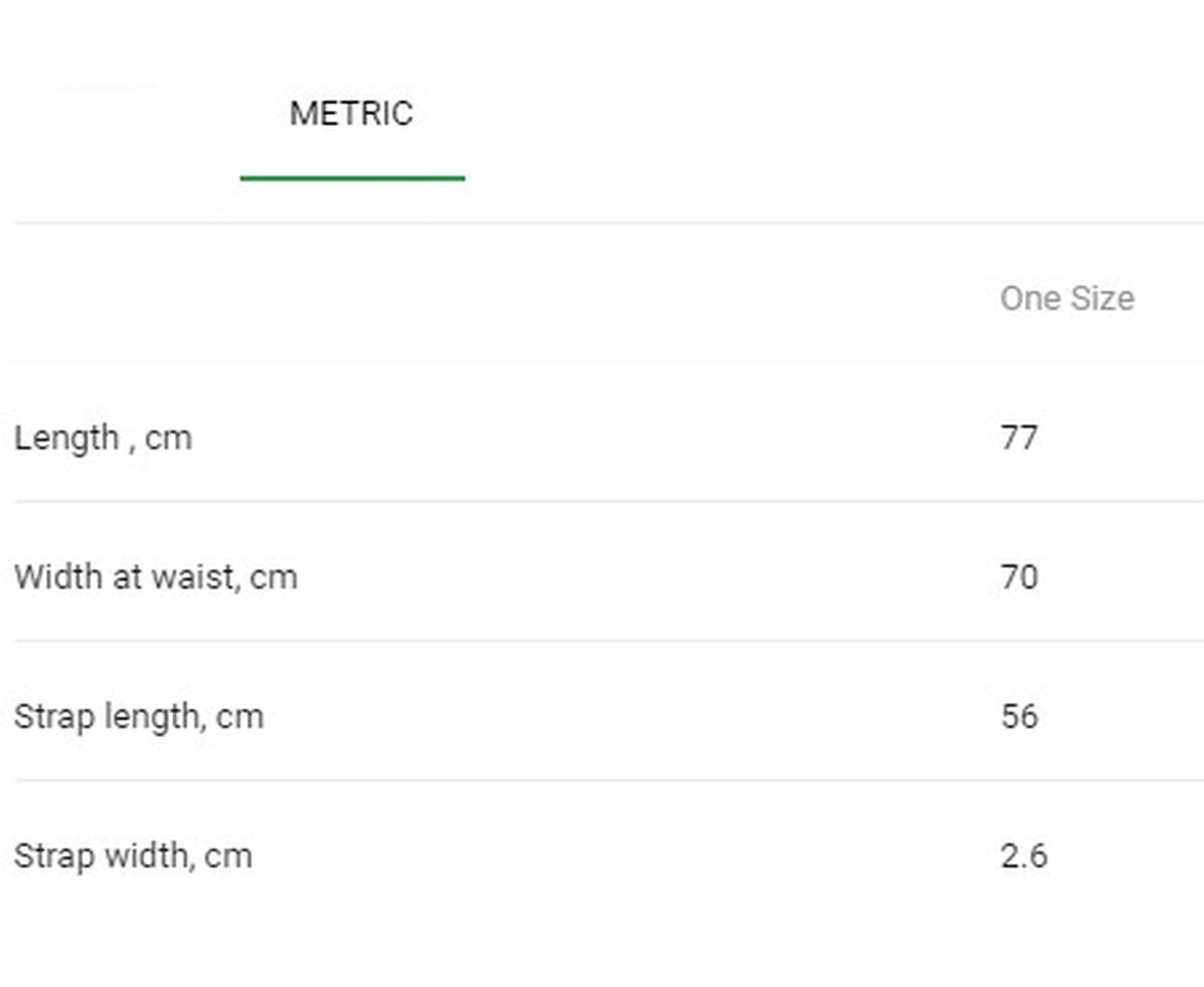
Task: Select the One Size column header
Action: pos(1067,299)
